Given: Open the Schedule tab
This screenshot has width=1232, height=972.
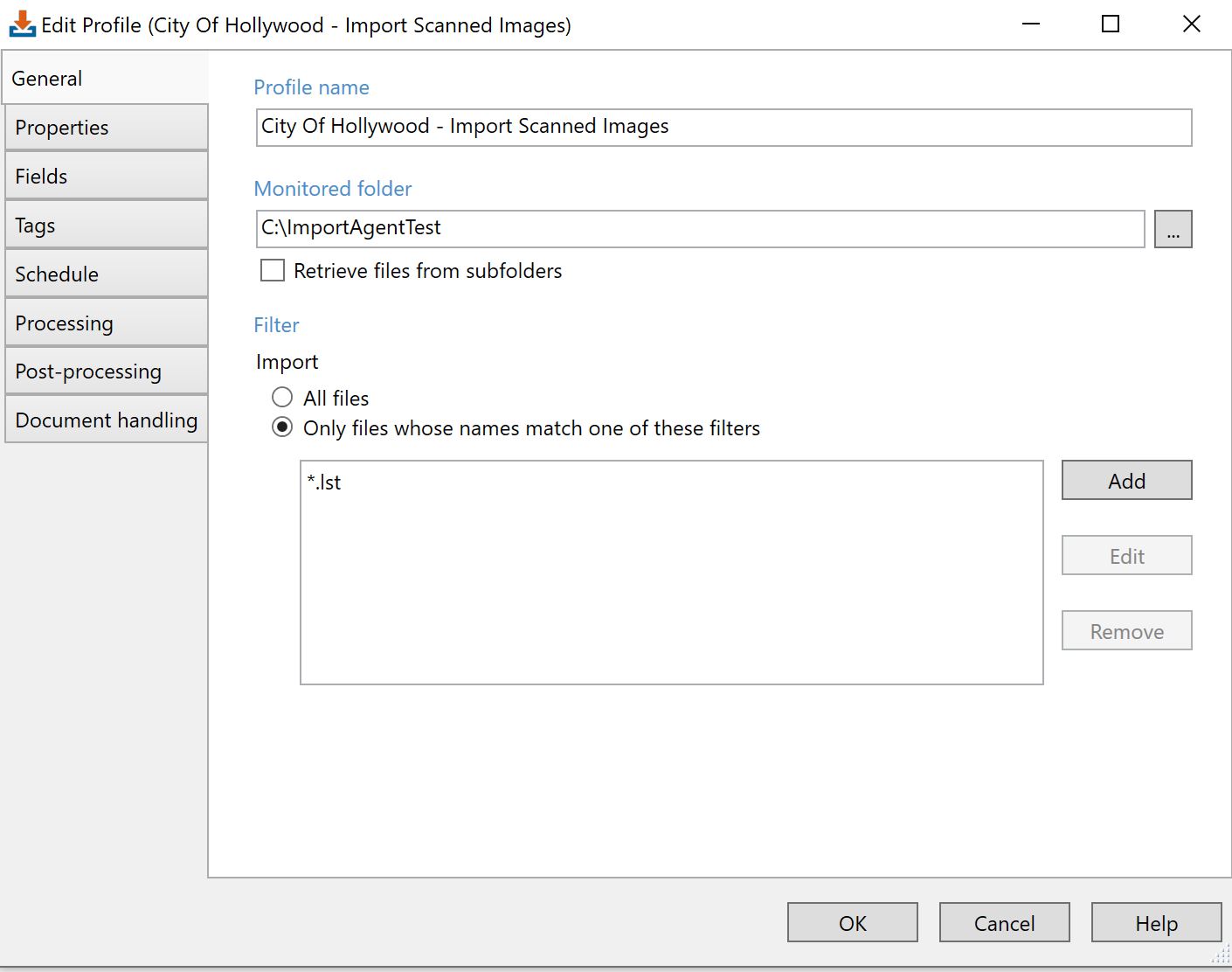Looking at the screenshot, I should 106,274.
